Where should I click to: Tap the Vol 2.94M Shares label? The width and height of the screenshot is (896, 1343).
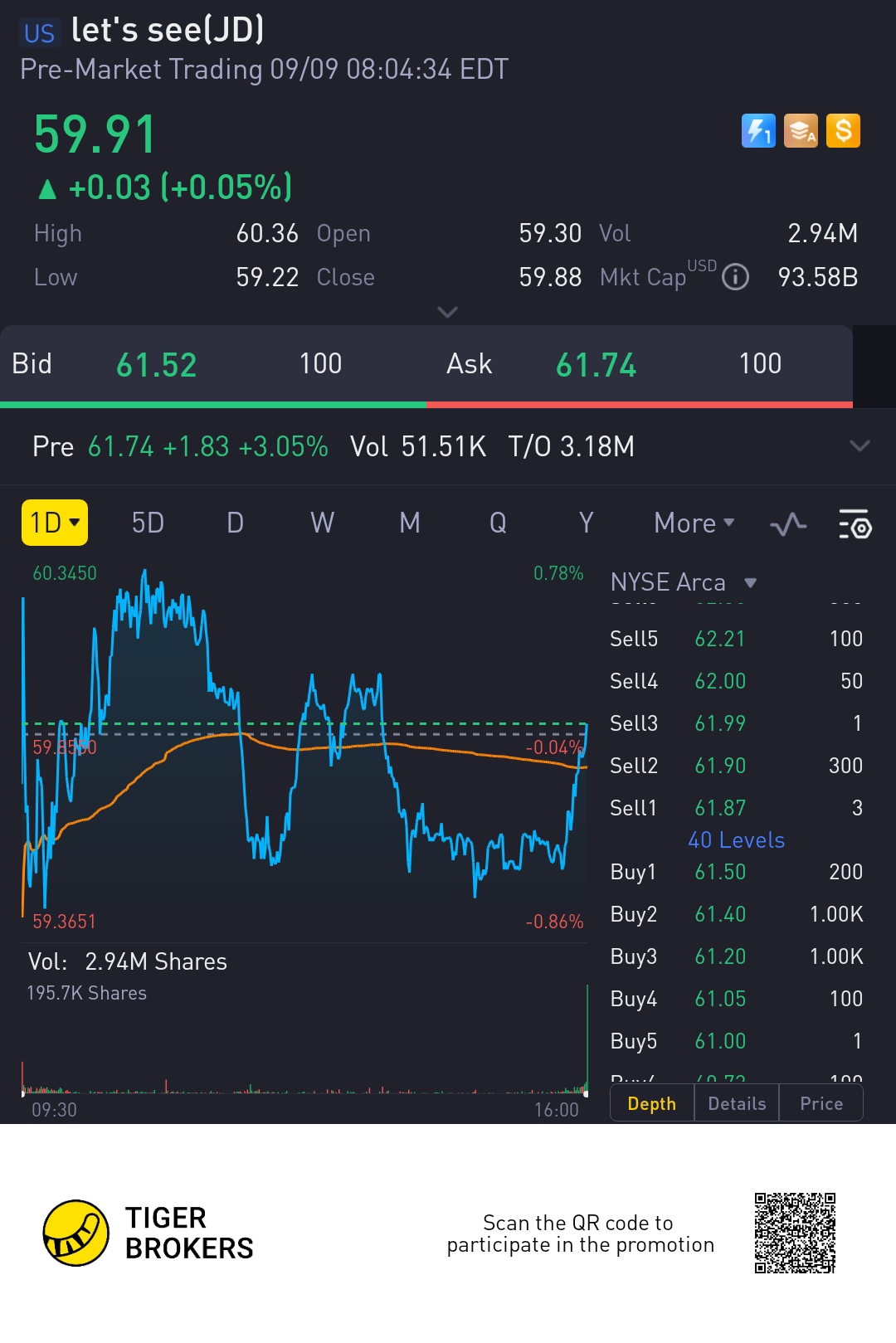pos(128,961)
